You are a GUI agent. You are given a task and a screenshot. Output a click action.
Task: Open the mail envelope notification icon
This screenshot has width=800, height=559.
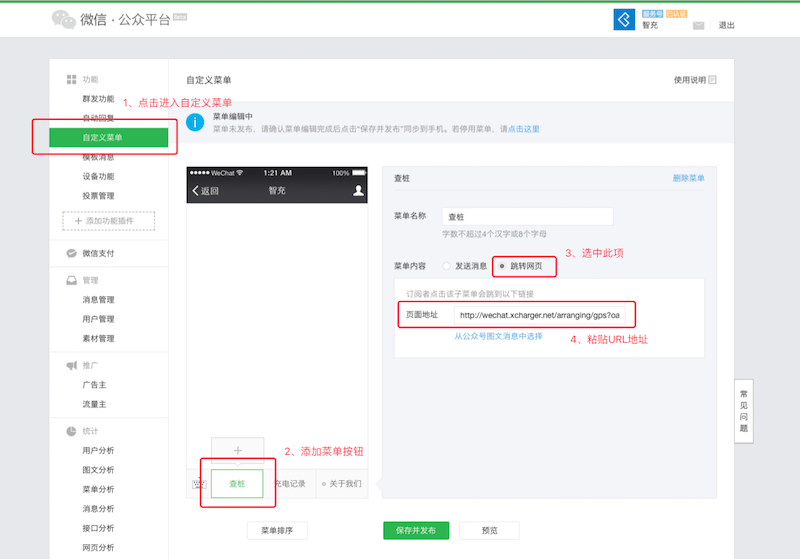click(698, 25)
